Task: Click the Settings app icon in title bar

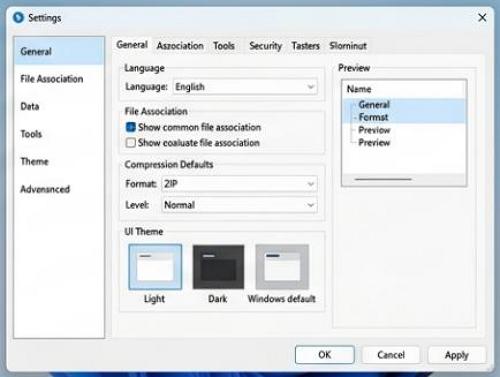Action: point(18,17)
